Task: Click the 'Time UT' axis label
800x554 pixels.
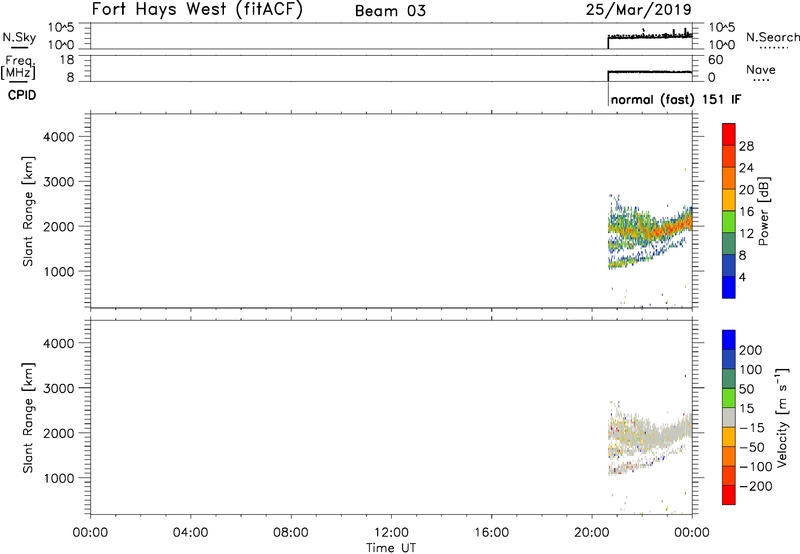Action: (x=391, y=548)
